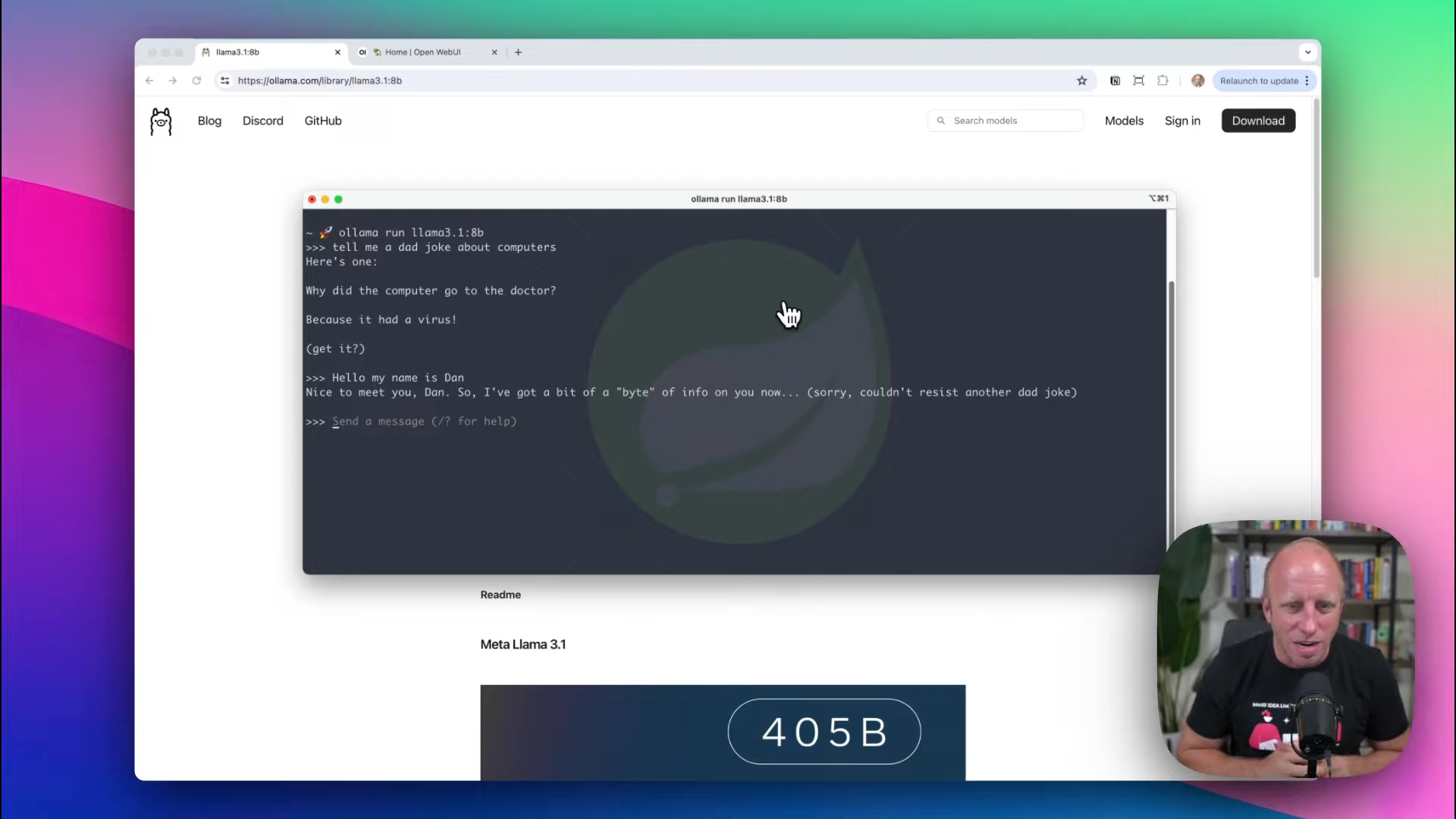This screenshot has height=819, width=1456.
Task: Open the Extensions puzzle piece menu
Action: tap(1163, 81)
